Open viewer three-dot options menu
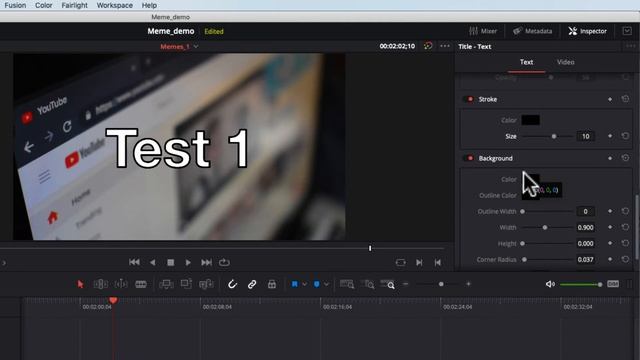This screenshot has width=640, height=360. (x=445, y=46)
